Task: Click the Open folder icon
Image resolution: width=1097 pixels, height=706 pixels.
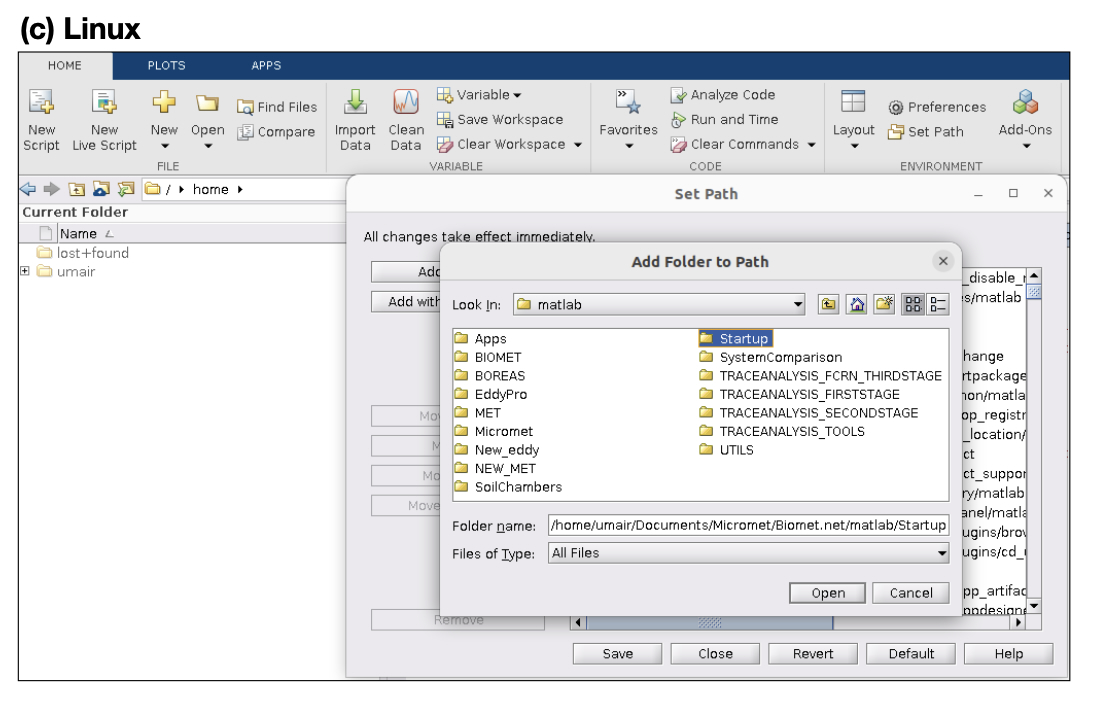Action: (207, 104)
